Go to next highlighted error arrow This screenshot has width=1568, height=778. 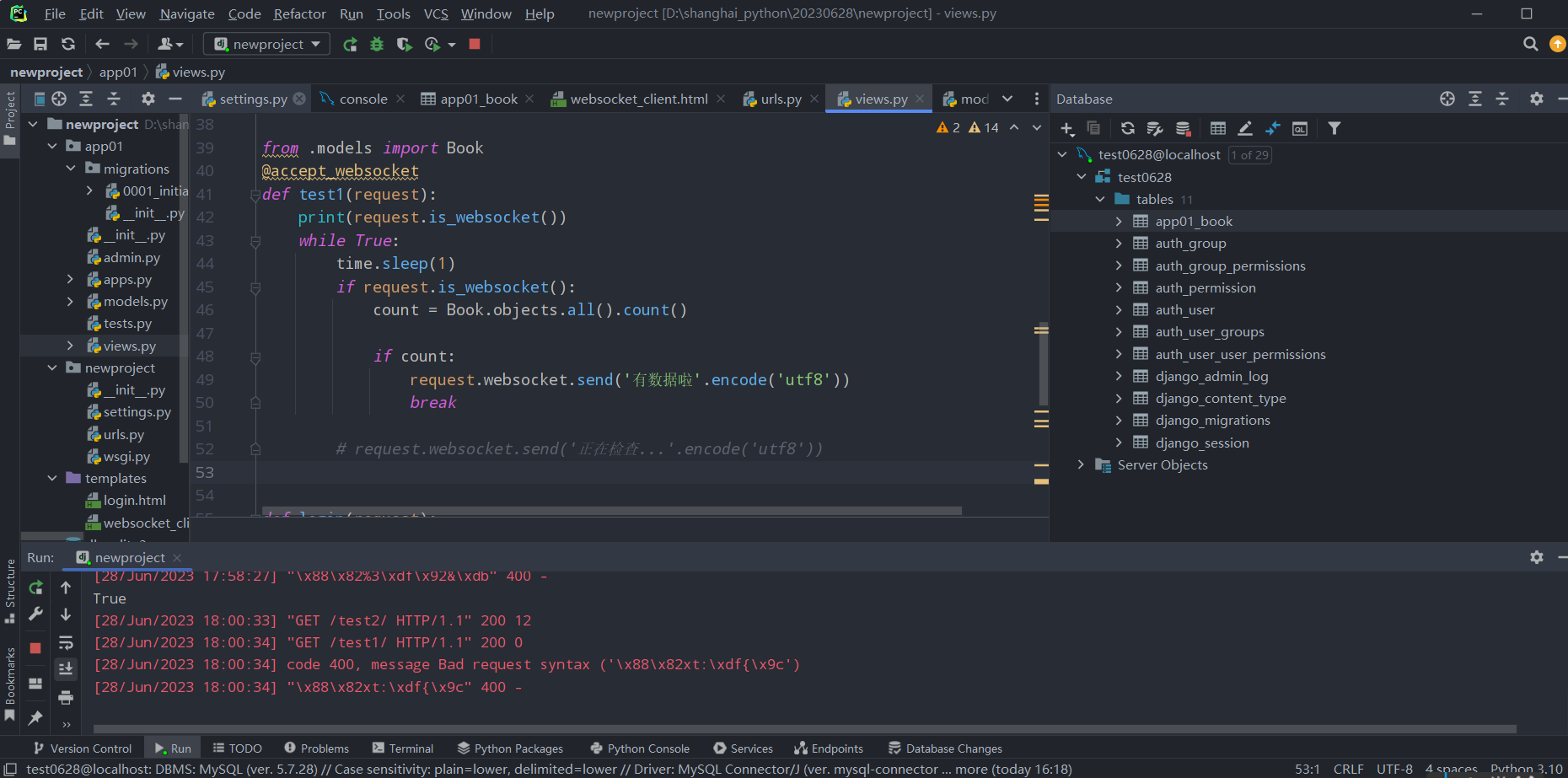pos(1037,127)
